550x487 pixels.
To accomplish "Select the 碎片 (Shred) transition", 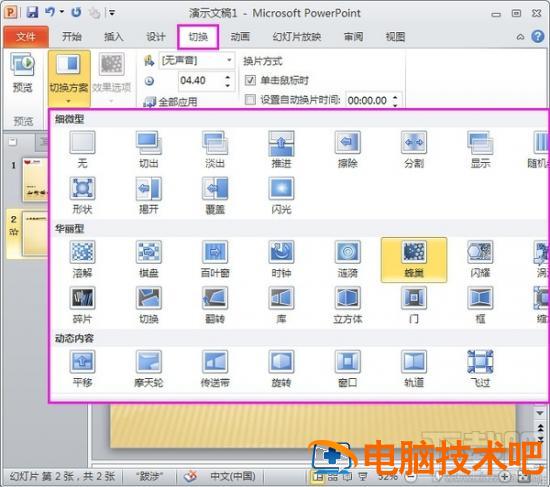I will click(x=82, y=305).
